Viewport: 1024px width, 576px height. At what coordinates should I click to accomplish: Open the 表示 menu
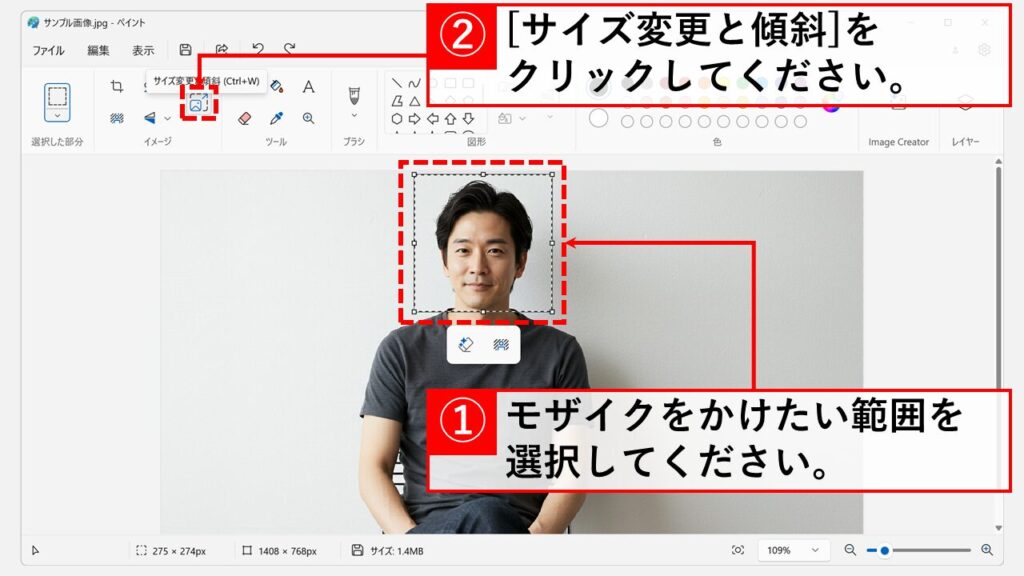[x=143, y=50]
